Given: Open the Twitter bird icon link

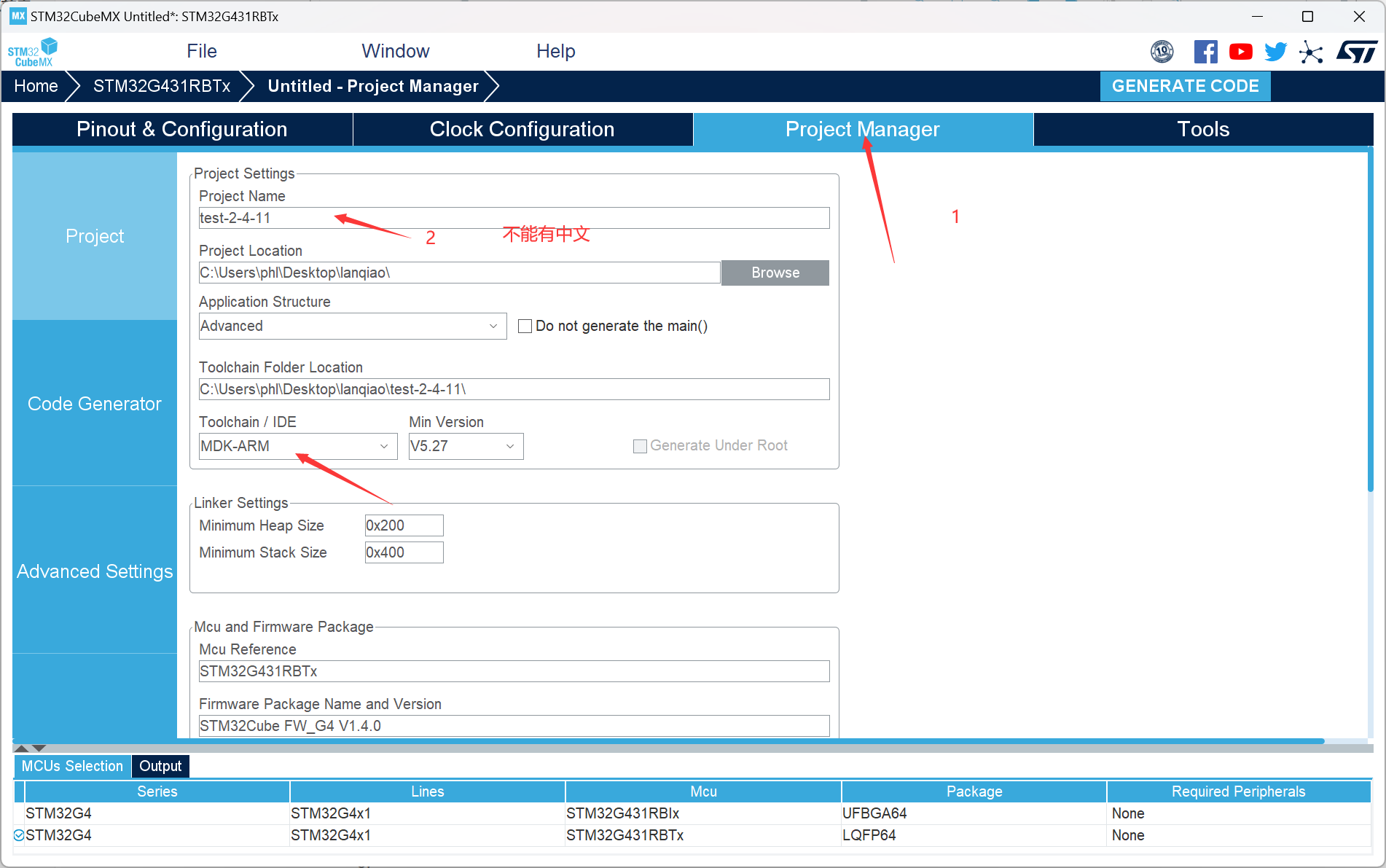Looking at the screenshot, I should click(1275, 52).
